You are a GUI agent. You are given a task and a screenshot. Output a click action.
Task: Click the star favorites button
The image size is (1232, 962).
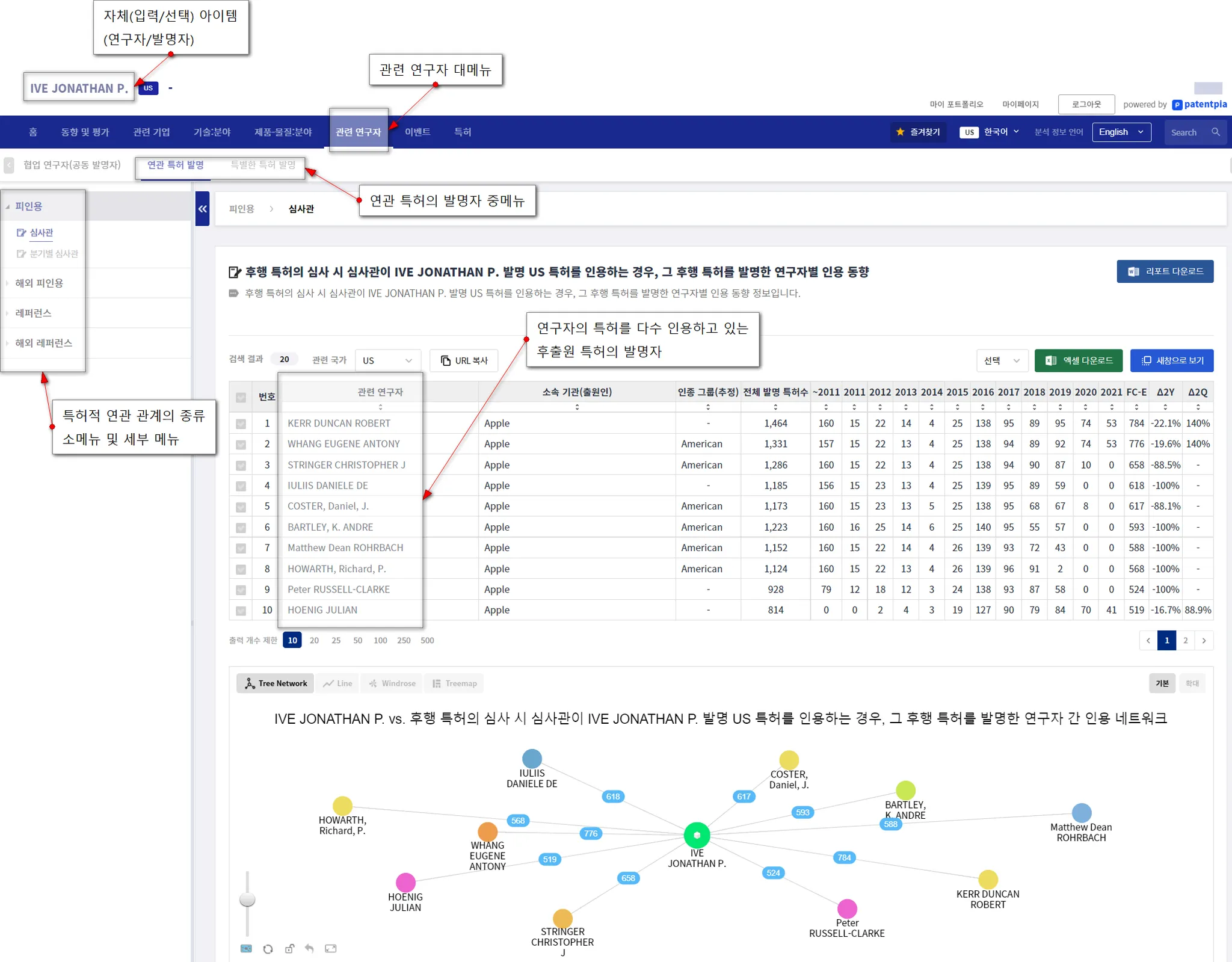917,132
